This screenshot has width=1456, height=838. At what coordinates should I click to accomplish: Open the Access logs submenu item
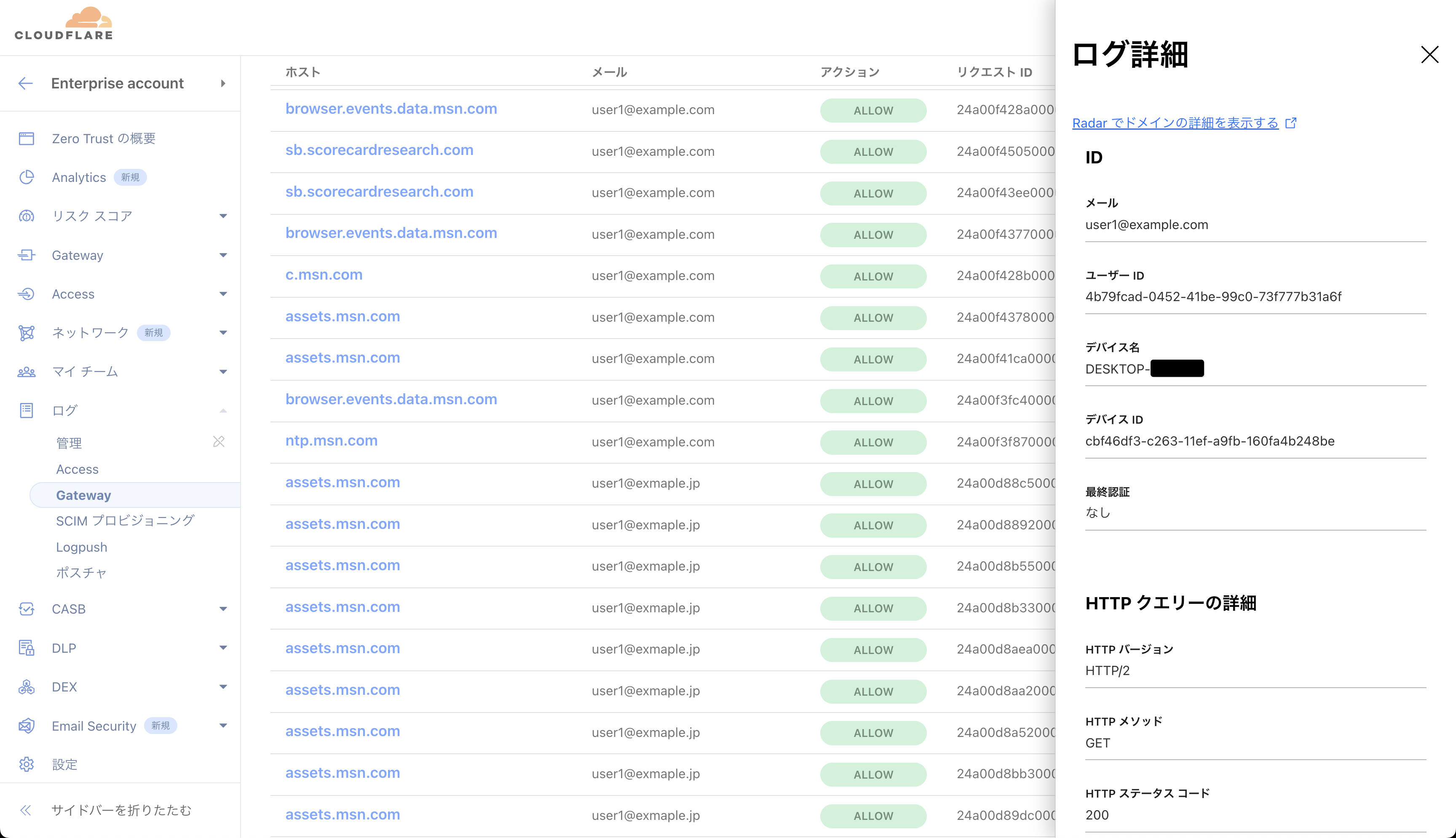77,469
